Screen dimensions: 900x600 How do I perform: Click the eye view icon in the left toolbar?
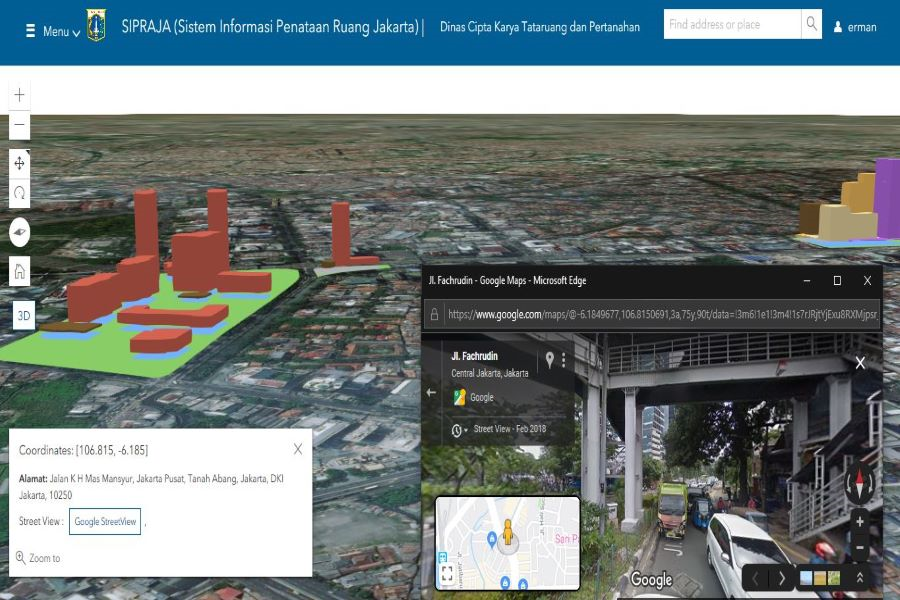coord(20,233)
